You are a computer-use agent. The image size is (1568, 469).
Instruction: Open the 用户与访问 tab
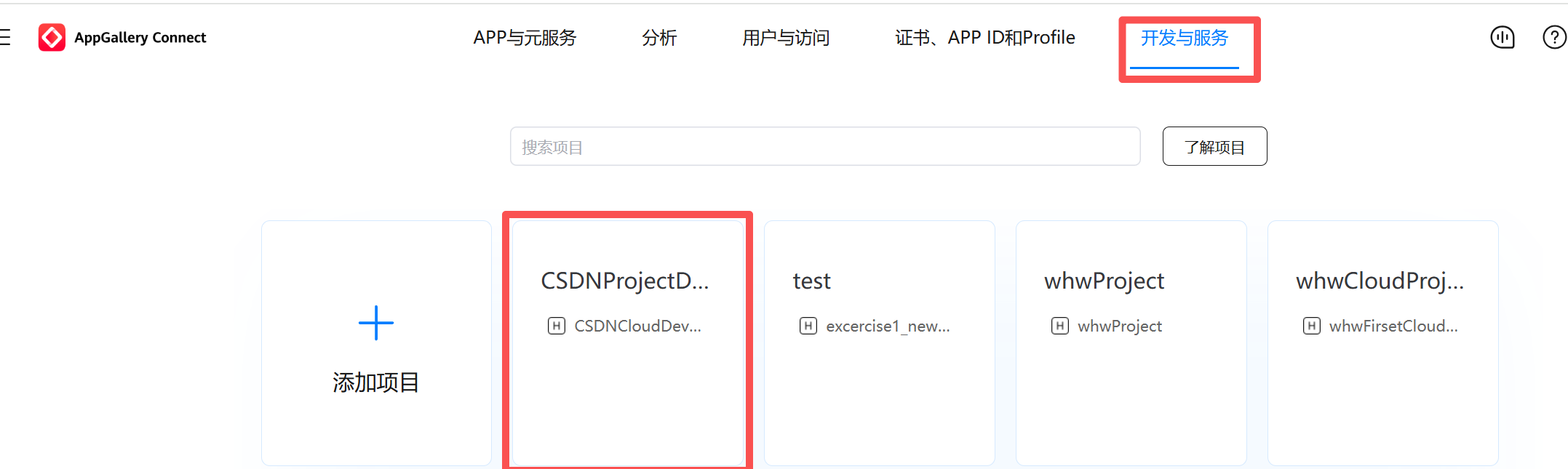[x=786, y=38]
